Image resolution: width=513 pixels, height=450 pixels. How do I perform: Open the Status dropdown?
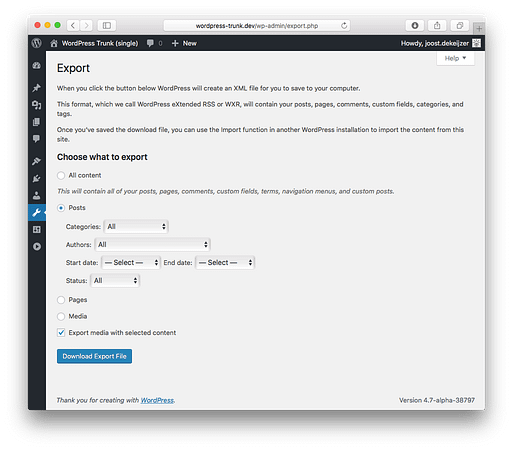click(x=115, y=281)
